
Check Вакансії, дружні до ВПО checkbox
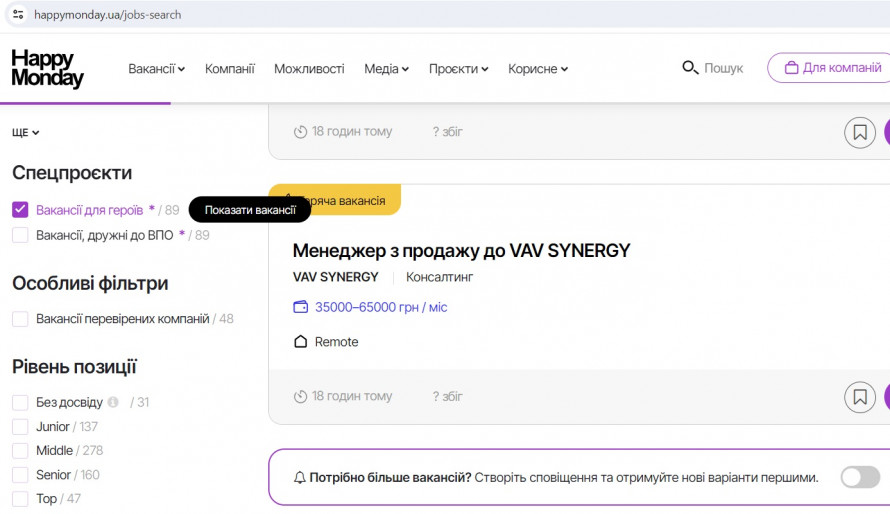tap(20, 235)
